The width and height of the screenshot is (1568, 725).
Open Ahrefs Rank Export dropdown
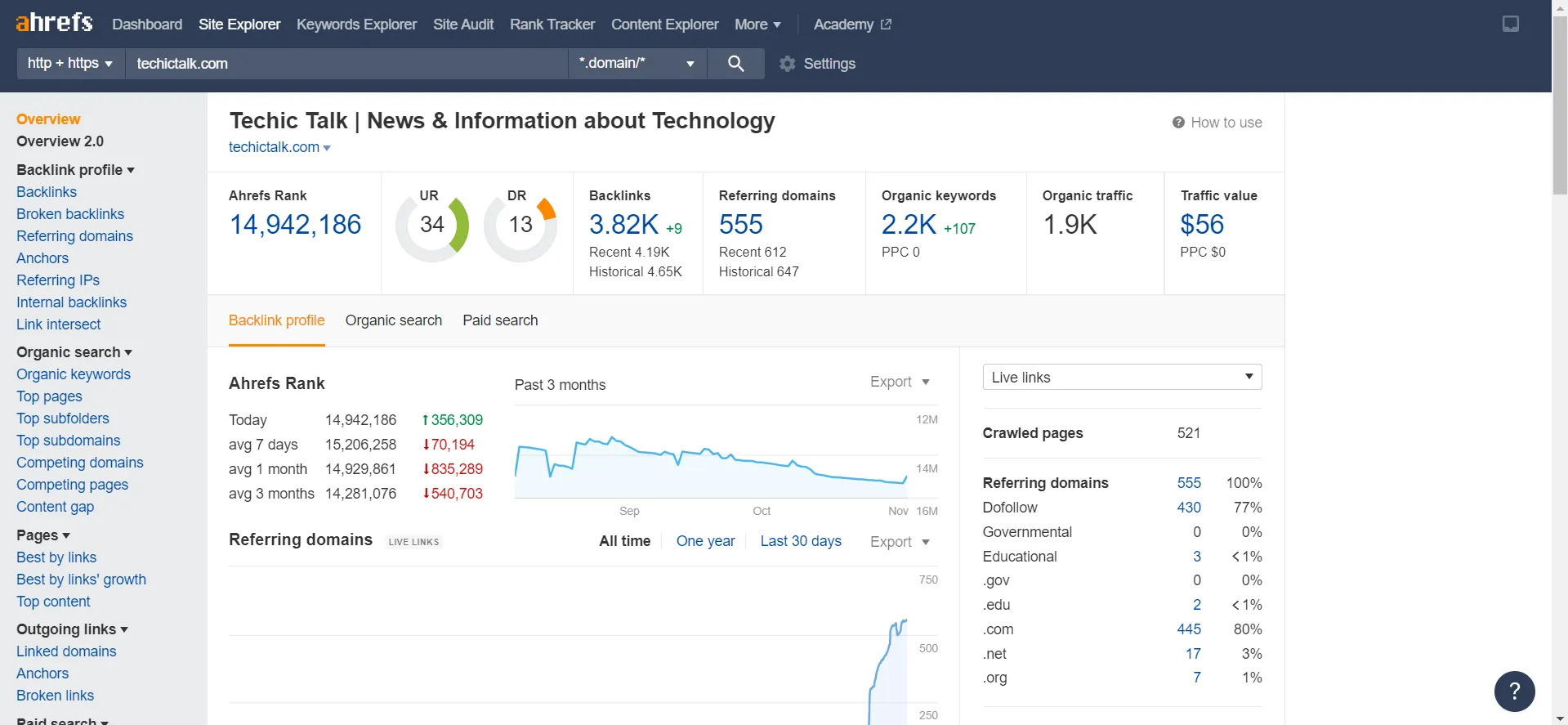click(900, 382)
